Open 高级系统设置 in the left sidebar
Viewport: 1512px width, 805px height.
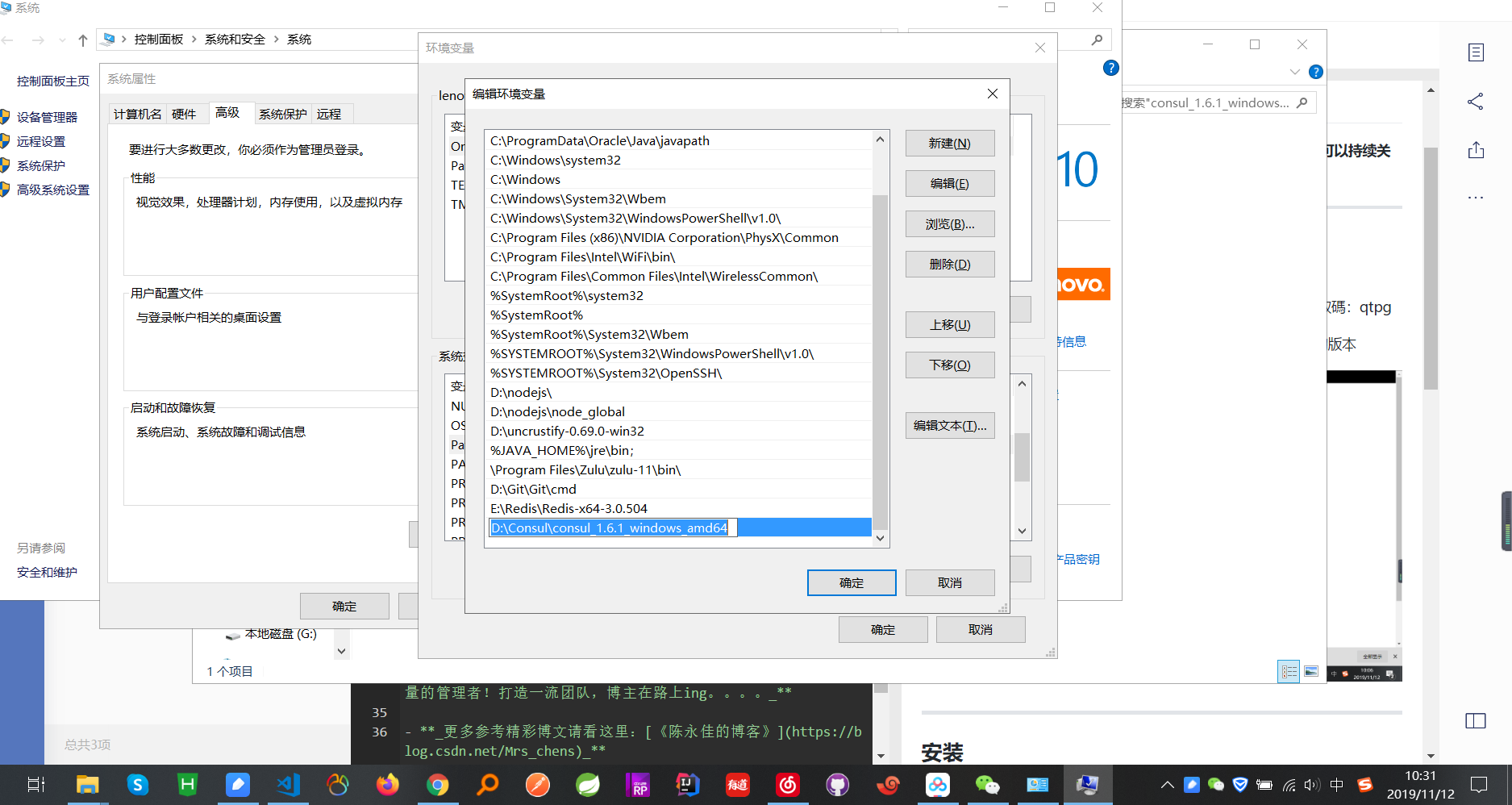(x=54, y=190)
